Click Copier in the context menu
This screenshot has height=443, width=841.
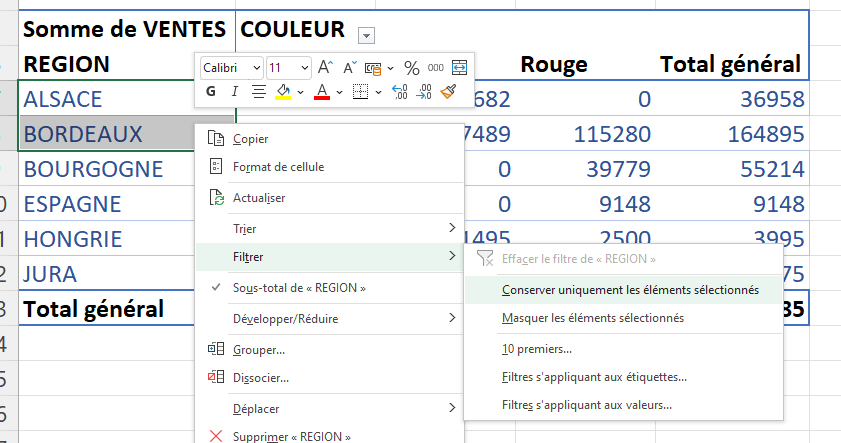pos(250,139)
